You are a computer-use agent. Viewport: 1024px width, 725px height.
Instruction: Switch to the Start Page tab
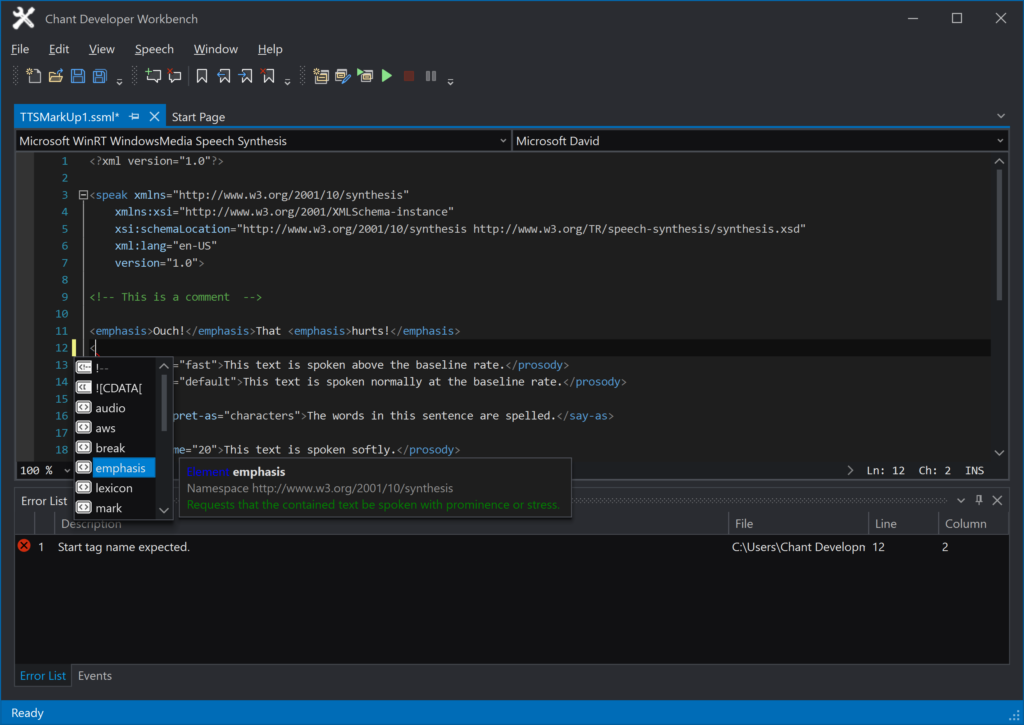pos(199,117)
